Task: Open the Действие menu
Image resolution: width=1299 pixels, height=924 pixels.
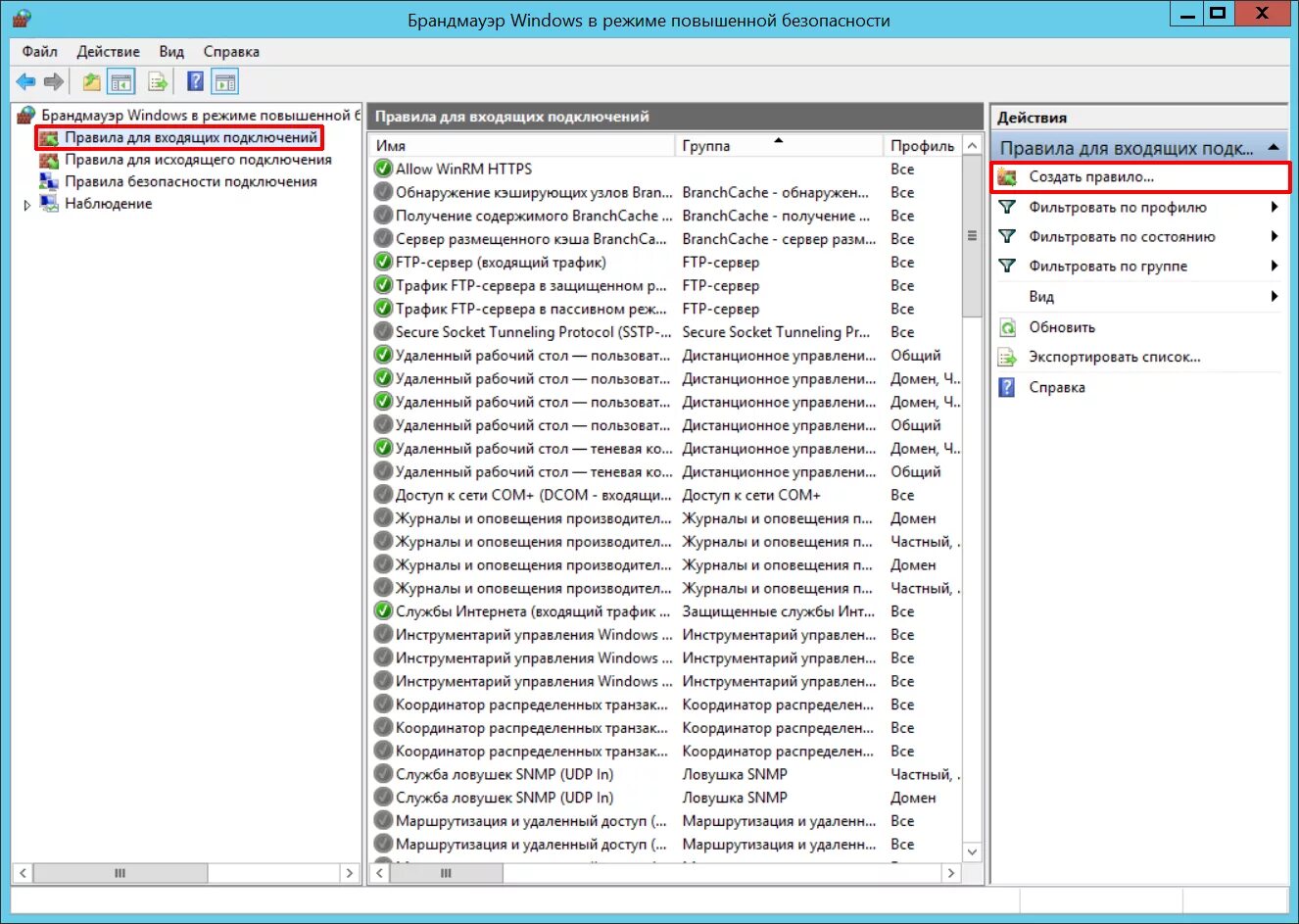Action: 108,51
